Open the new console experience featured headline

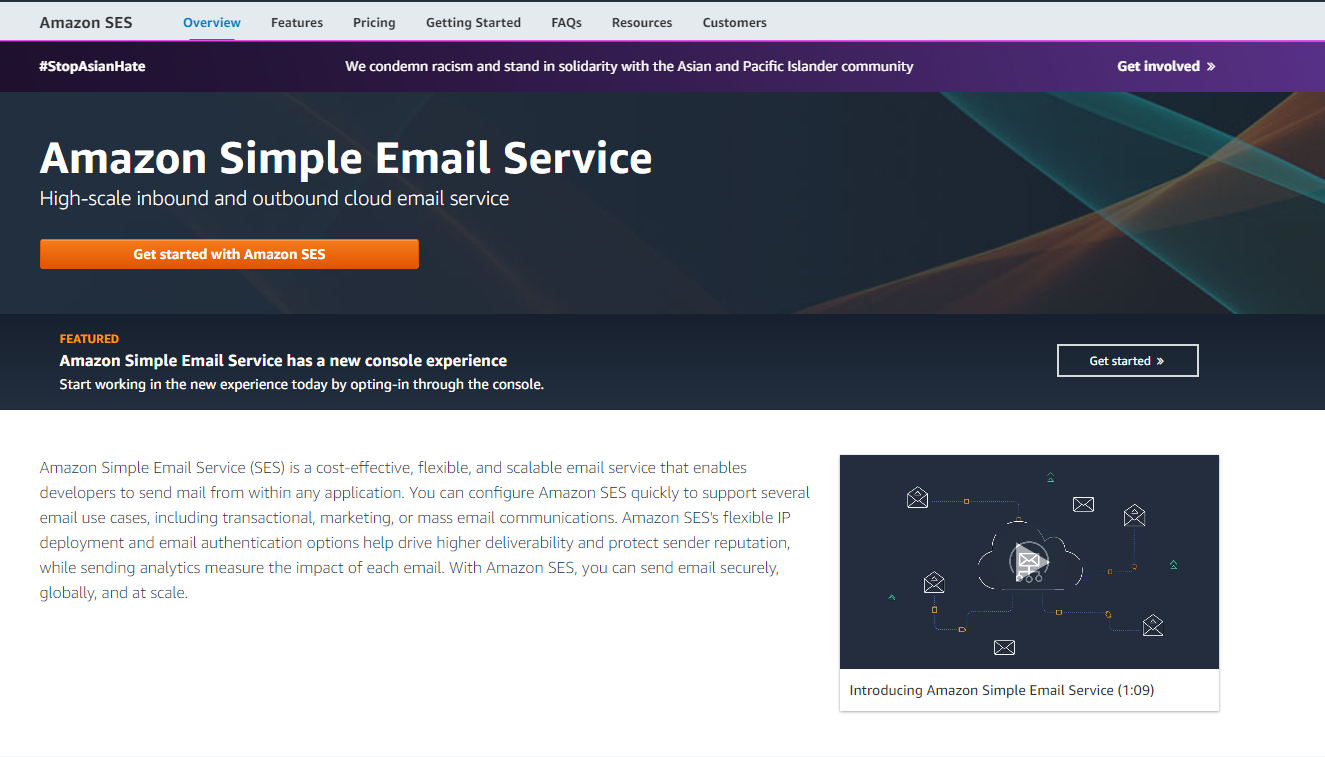(283, 361)
